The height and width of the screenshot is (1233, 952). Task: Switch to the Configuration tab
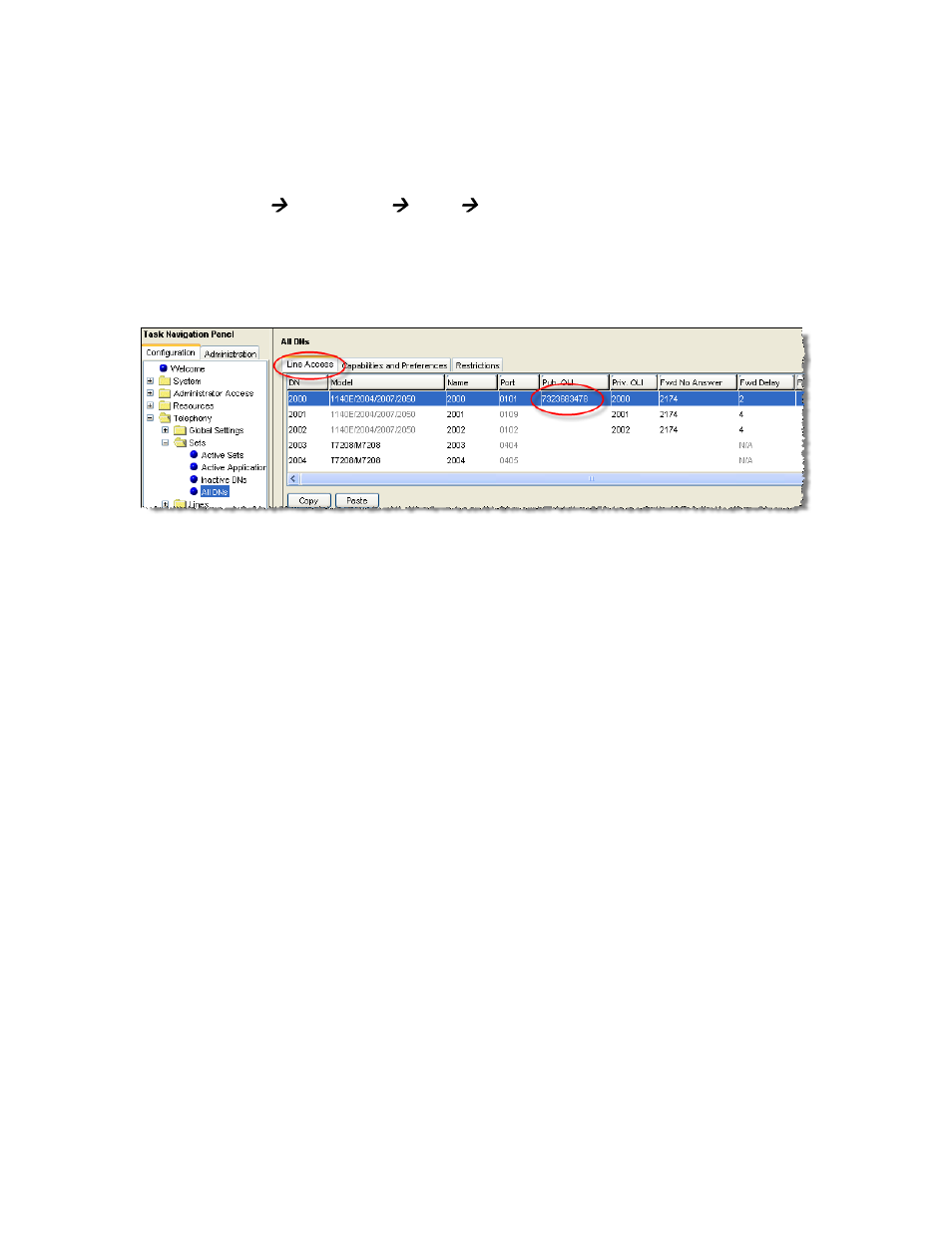pyautogui.click(x=171, y=352)
